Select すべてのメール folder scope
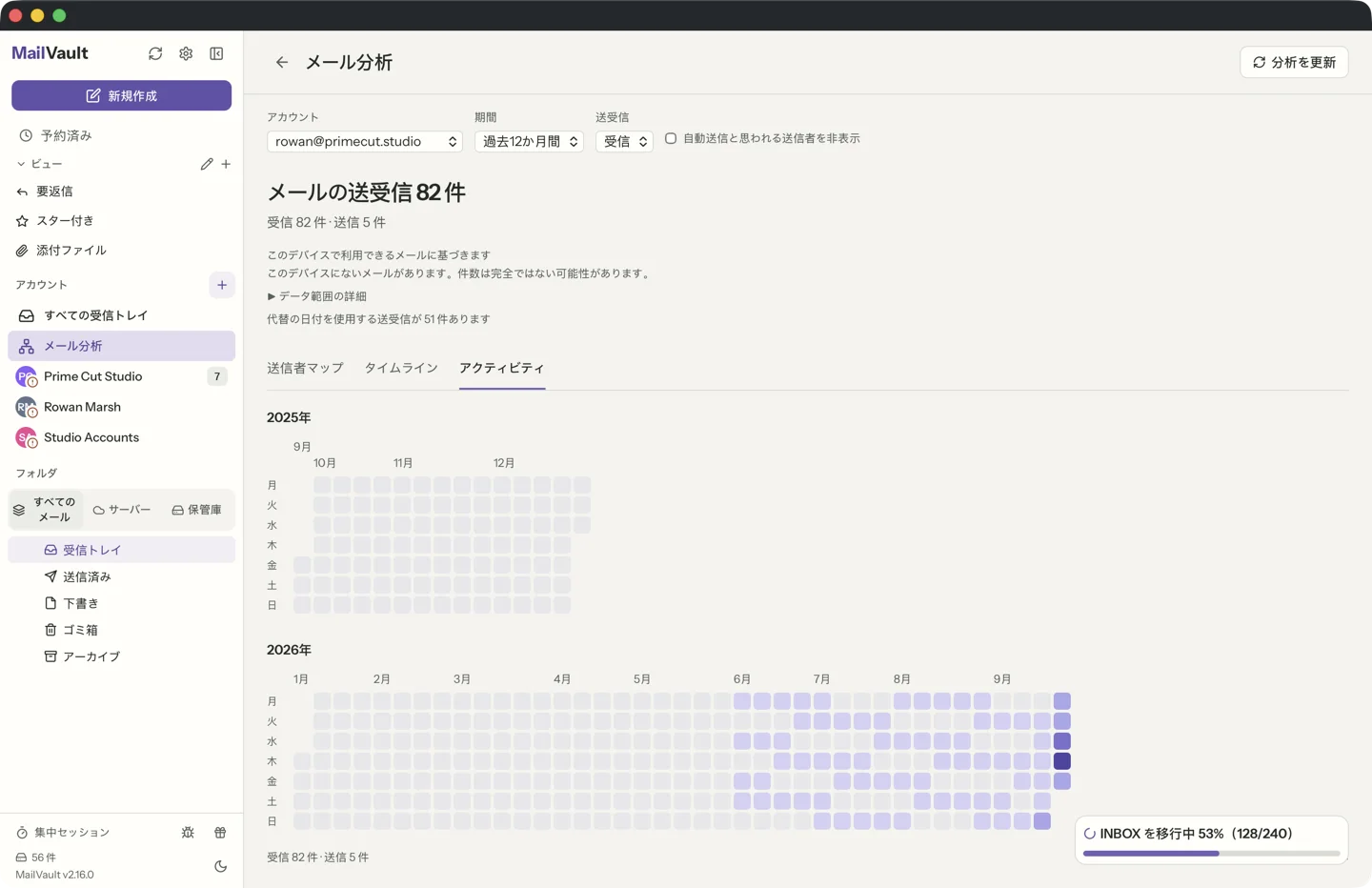The height and width of the screenshot is (888, 1372). (x=46, y=510)
